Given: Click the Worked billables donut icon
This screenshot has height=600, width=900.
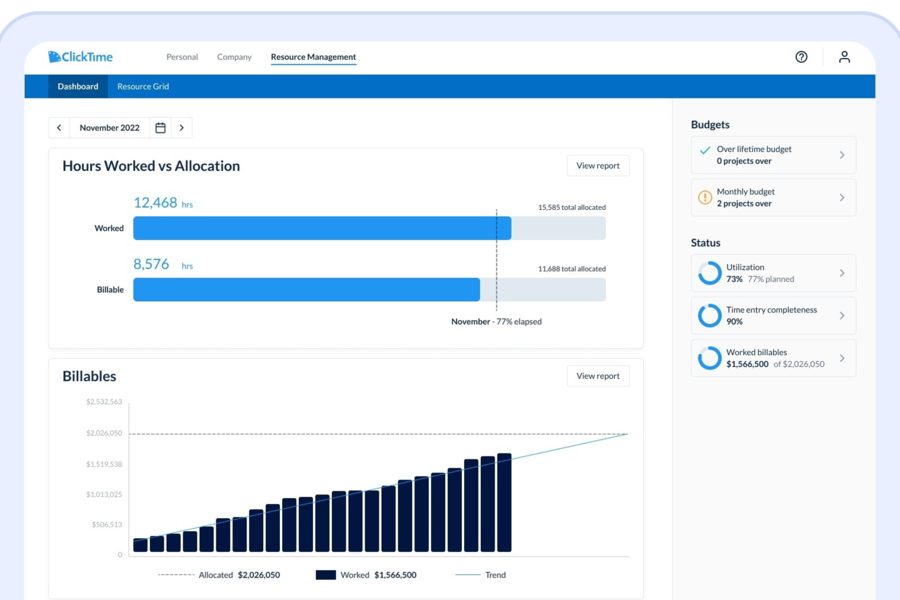Looking at the screenshot, I should pyautogui.click(x=709, y=358).
